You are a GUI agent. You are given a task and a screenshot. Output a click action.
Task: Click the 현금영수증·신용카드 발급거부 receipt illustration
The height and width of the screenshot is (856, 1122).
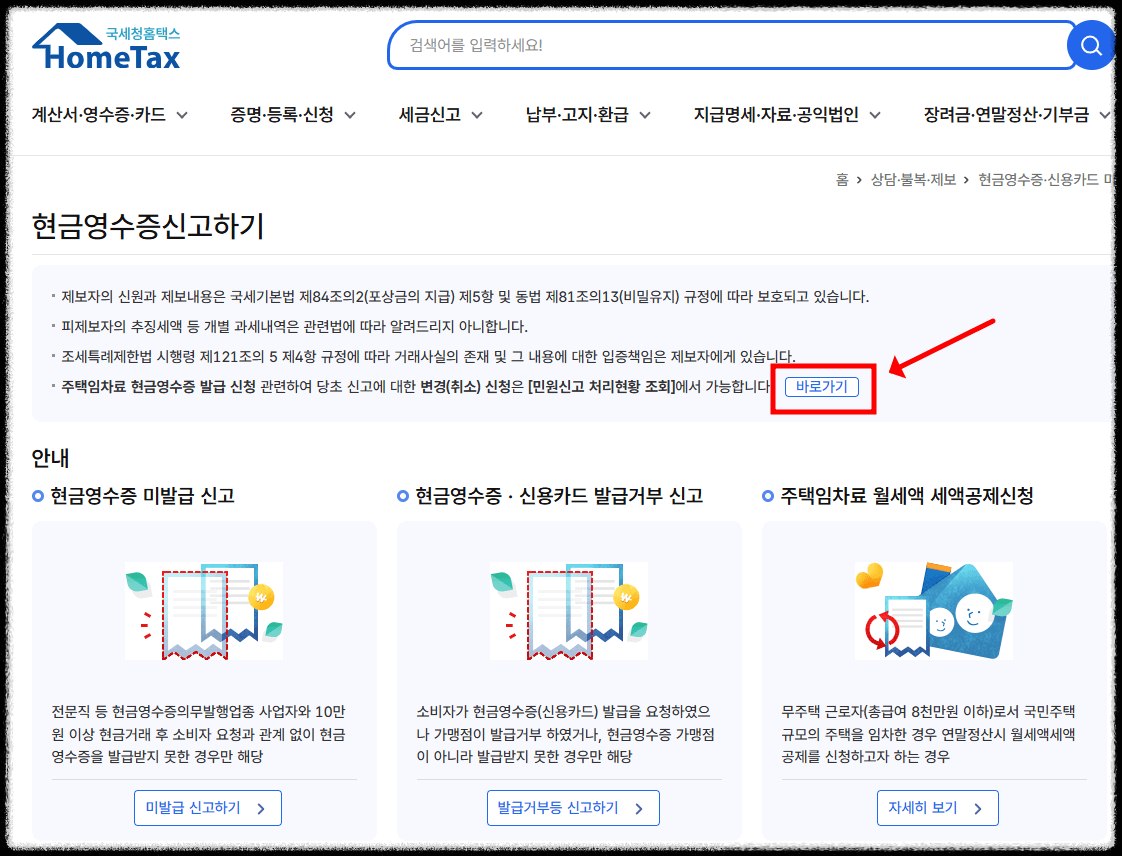click(x=570, y=610)
